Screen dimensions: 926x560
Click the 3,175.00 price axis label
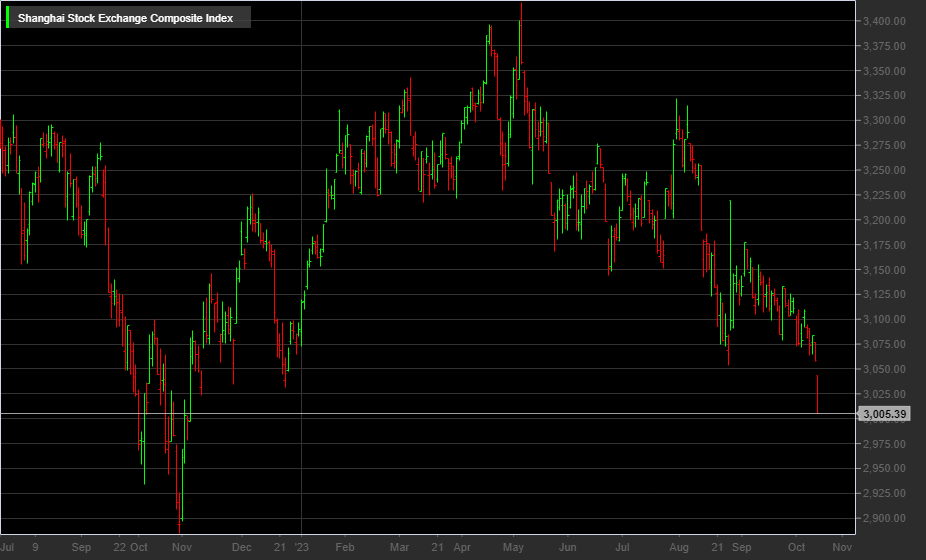pyautogui.click(x=884, y=245)
